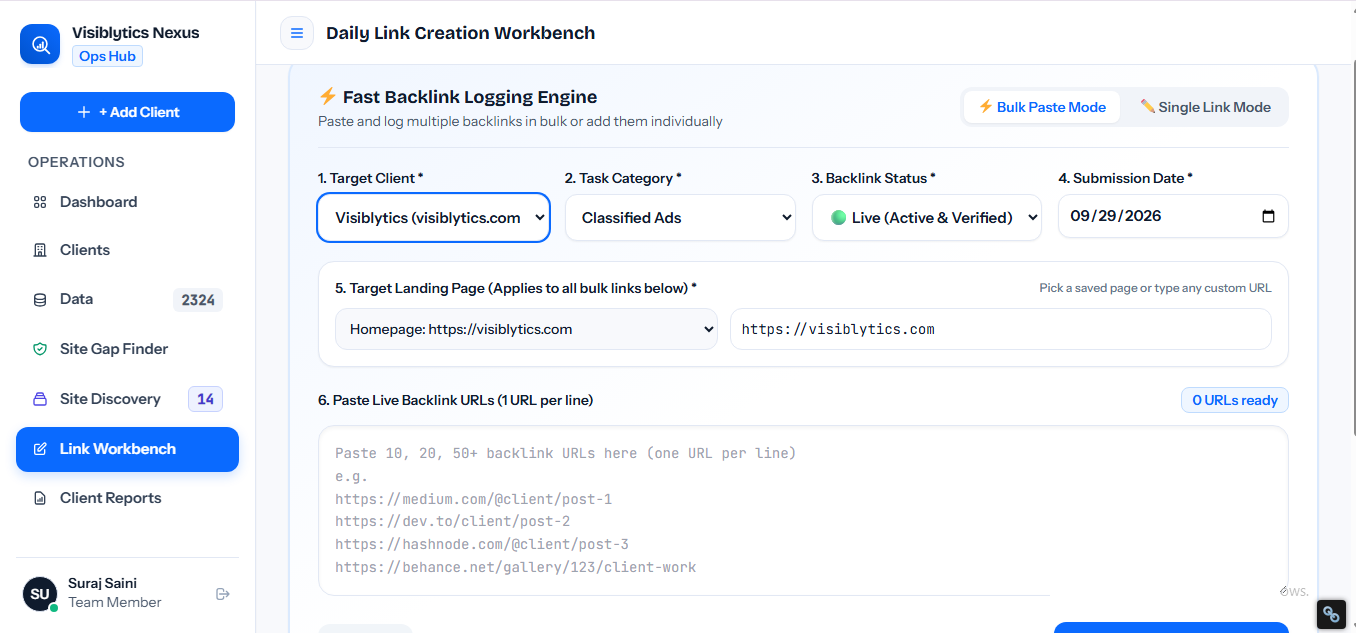The image size is (1356, 633).
Task: Open the Dashboard page
Action: 128,202
